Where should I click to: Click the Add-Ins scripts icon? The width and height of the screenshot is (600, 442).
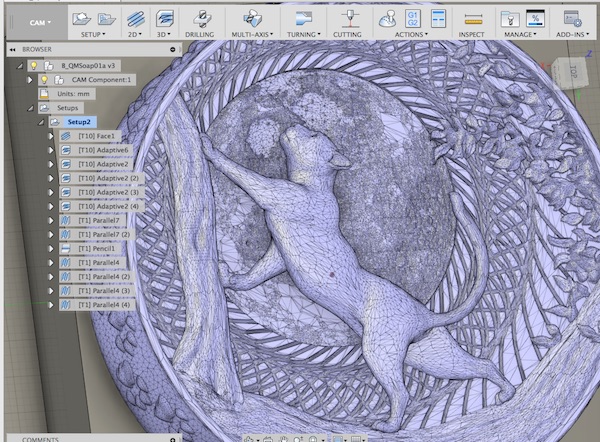[x=572, y=18]
